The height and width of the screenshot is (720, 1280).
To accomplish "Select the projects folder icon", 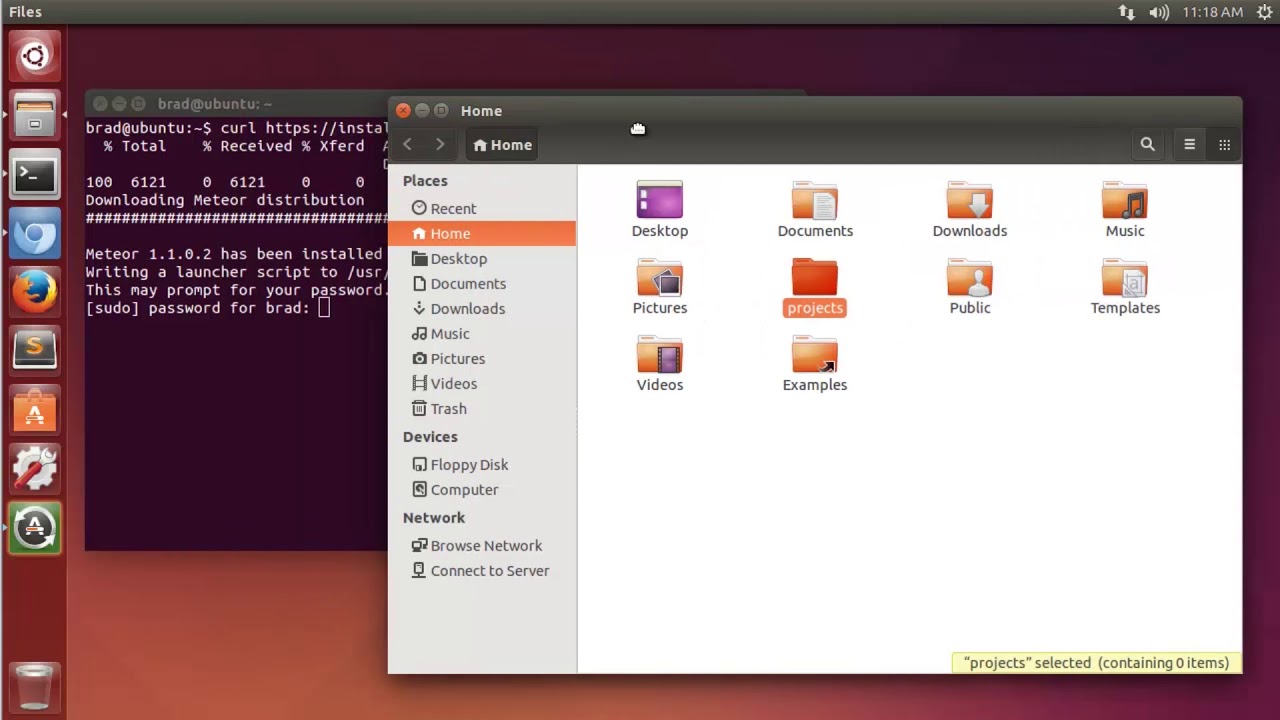I will [x=815, y=278].
